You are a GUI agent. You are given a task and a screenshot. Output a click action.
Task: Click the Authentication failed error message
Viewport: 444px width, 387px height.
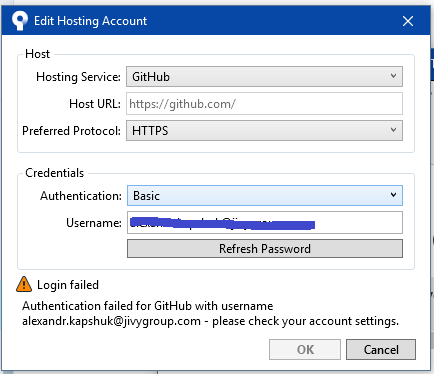tap(210, 314)
